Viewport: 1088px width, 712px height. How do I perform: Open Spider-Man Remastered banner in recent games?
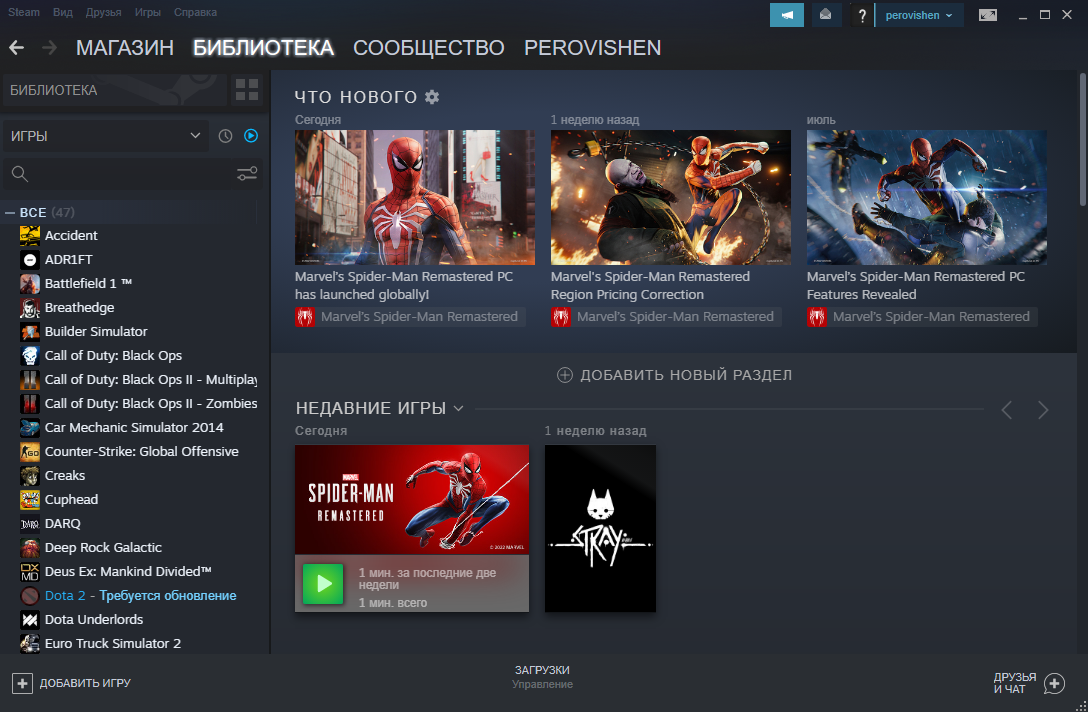click(x=411, y=500)
